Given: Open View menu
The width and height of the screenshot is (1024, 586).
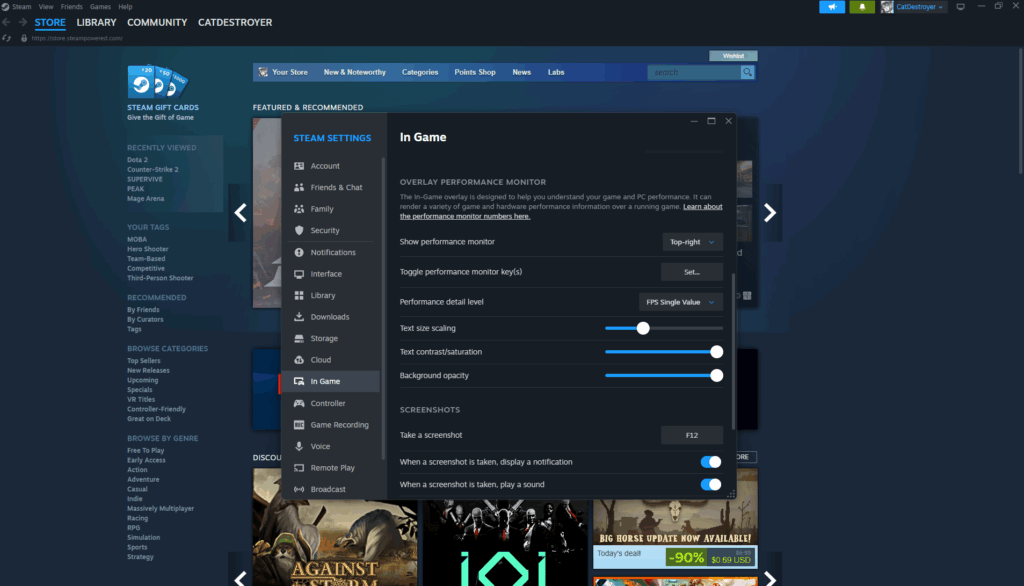Looking at the screenshot, I should click(46, 7).
